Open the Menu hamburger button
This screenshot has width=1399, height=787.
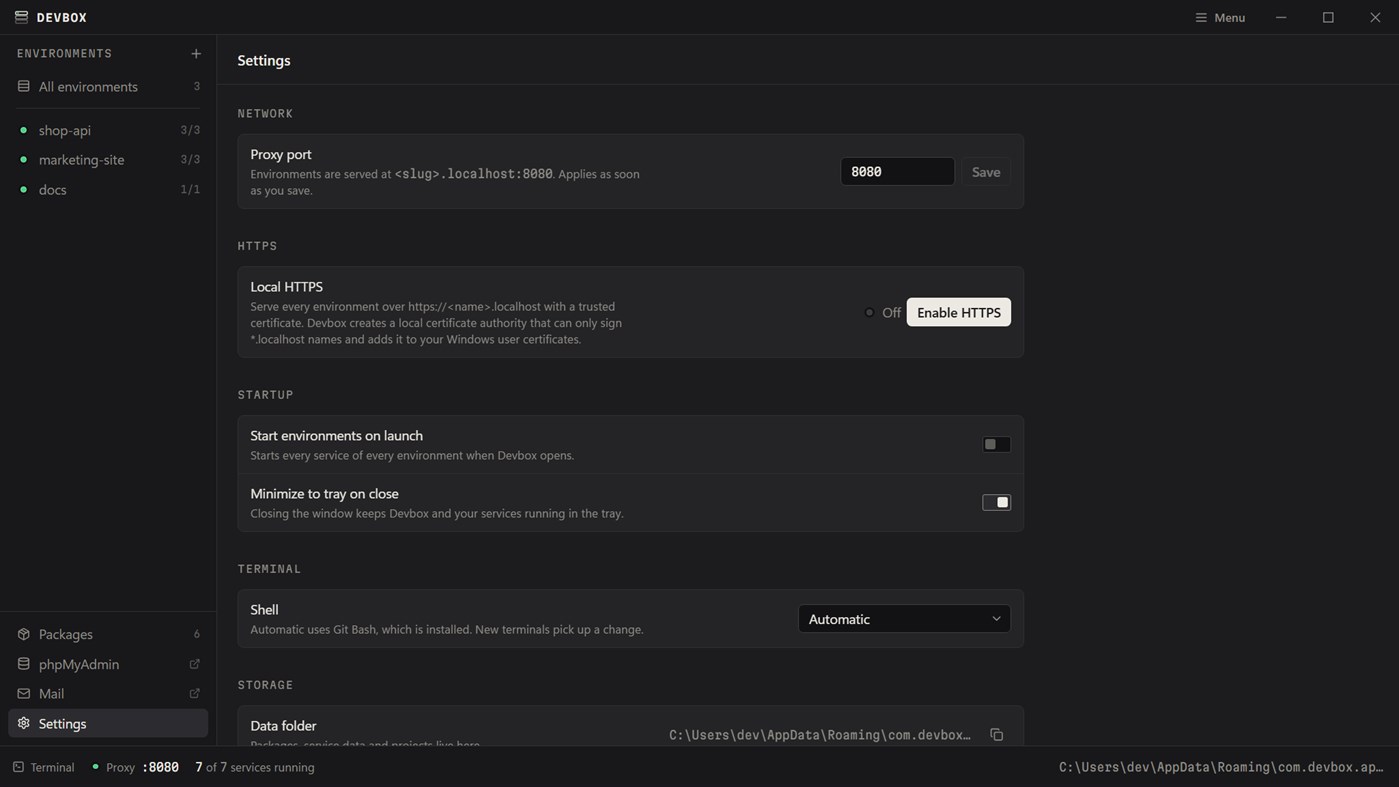tap(1220, 17)
